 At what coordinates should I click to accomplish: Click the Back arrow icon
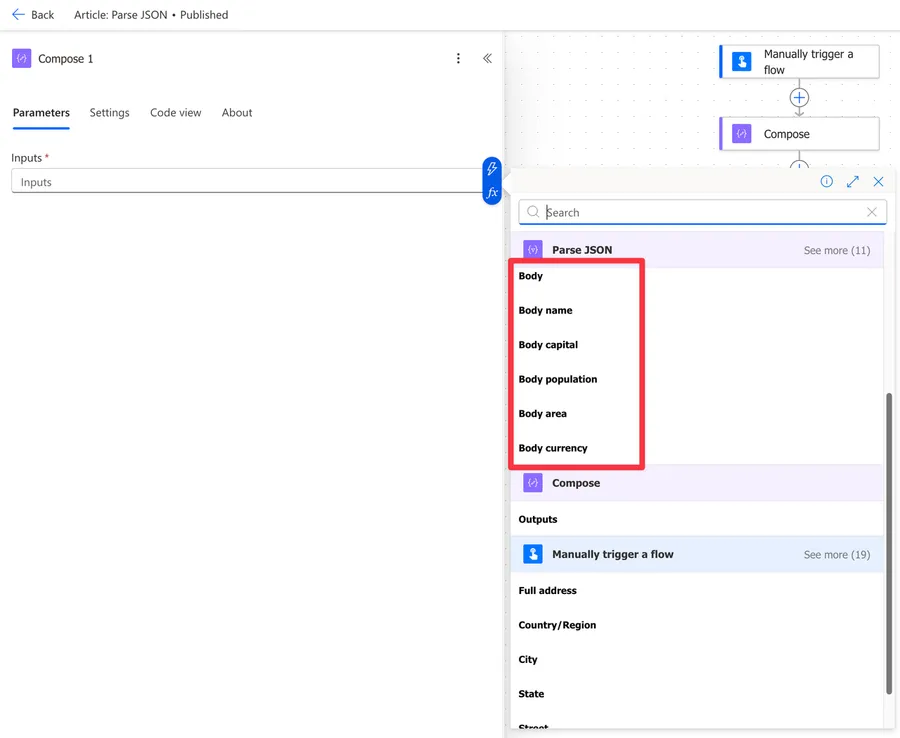18,15
